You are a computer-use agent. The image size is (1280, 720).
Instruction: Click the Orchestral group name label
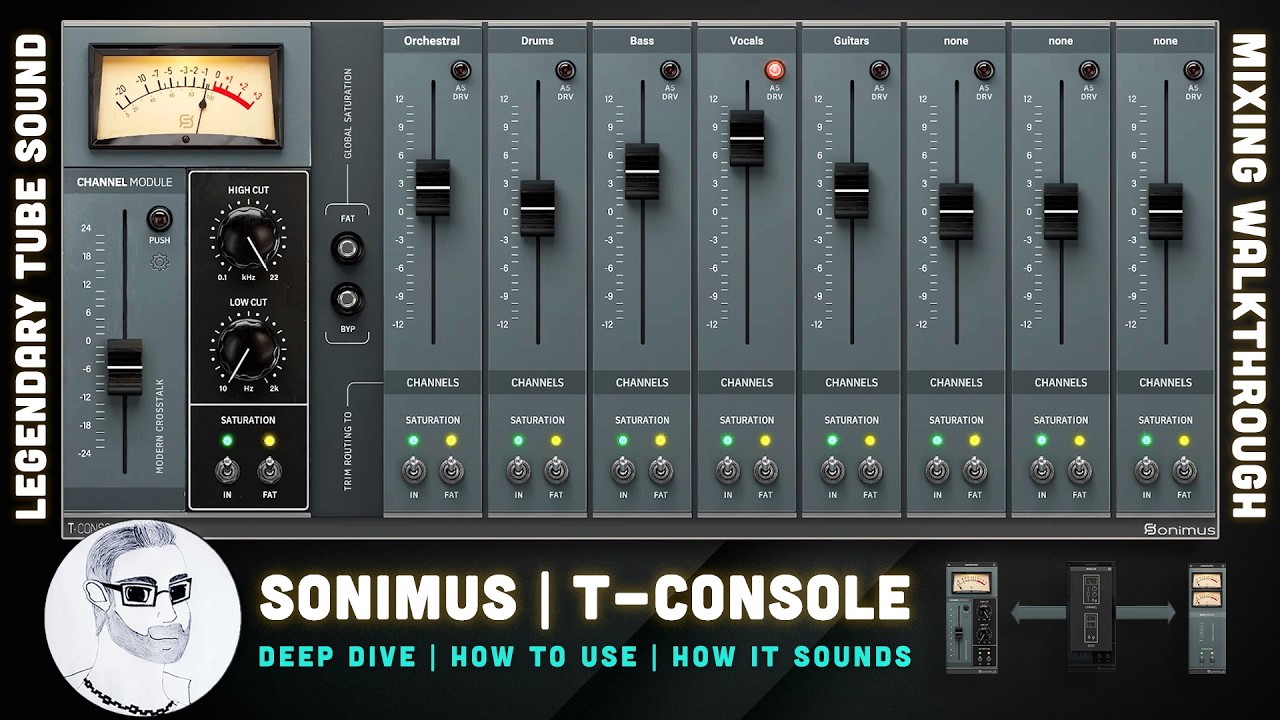click(432, 41)
